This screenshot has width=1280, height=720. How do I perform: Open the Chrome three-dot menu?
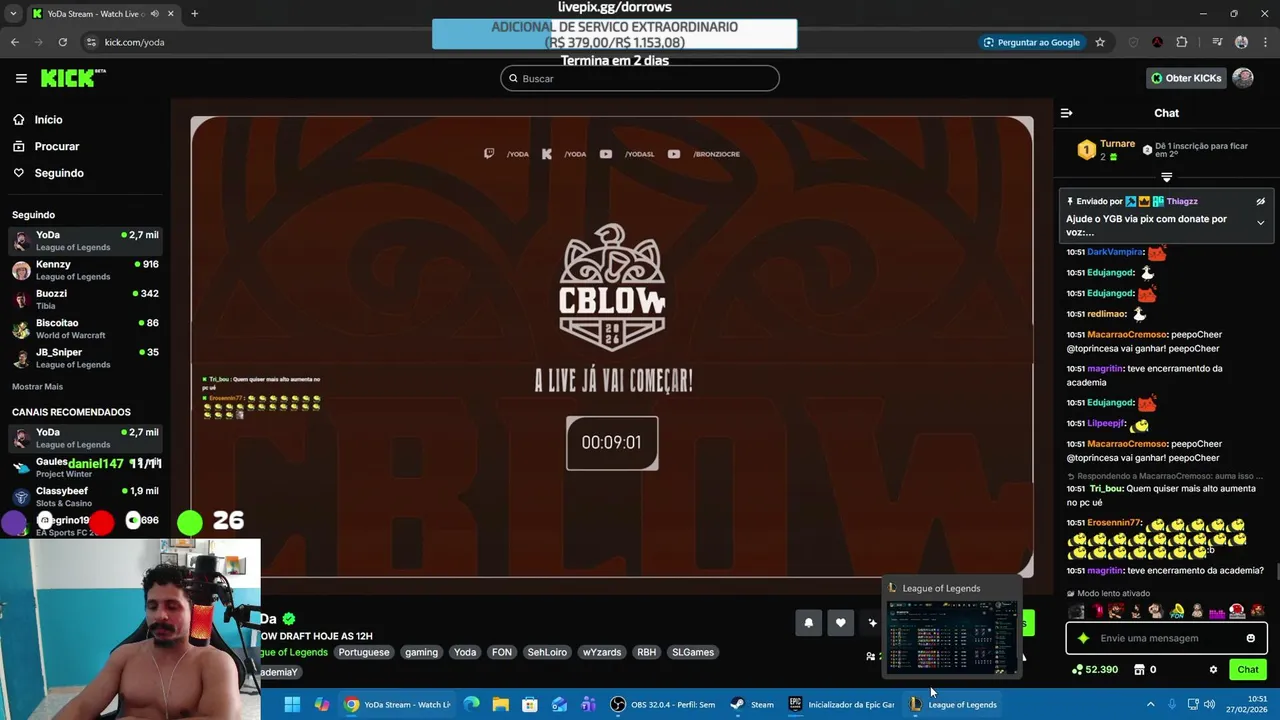pos(1264,42)
